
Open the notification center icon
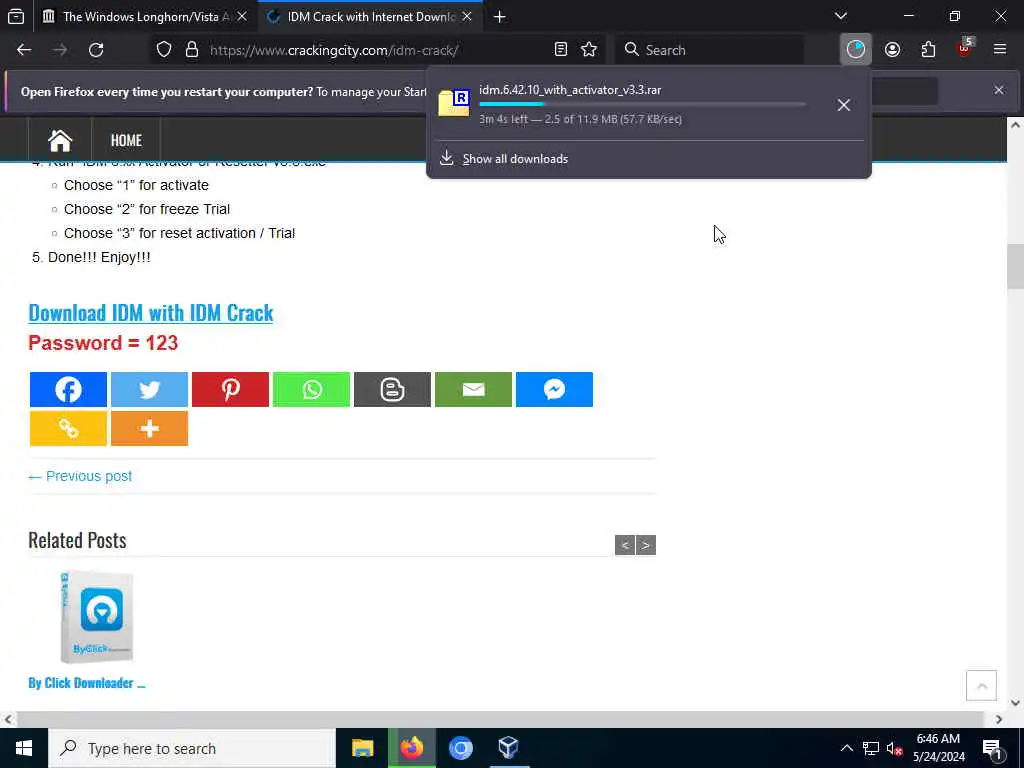pyautogui.click(x=992, y=748)
